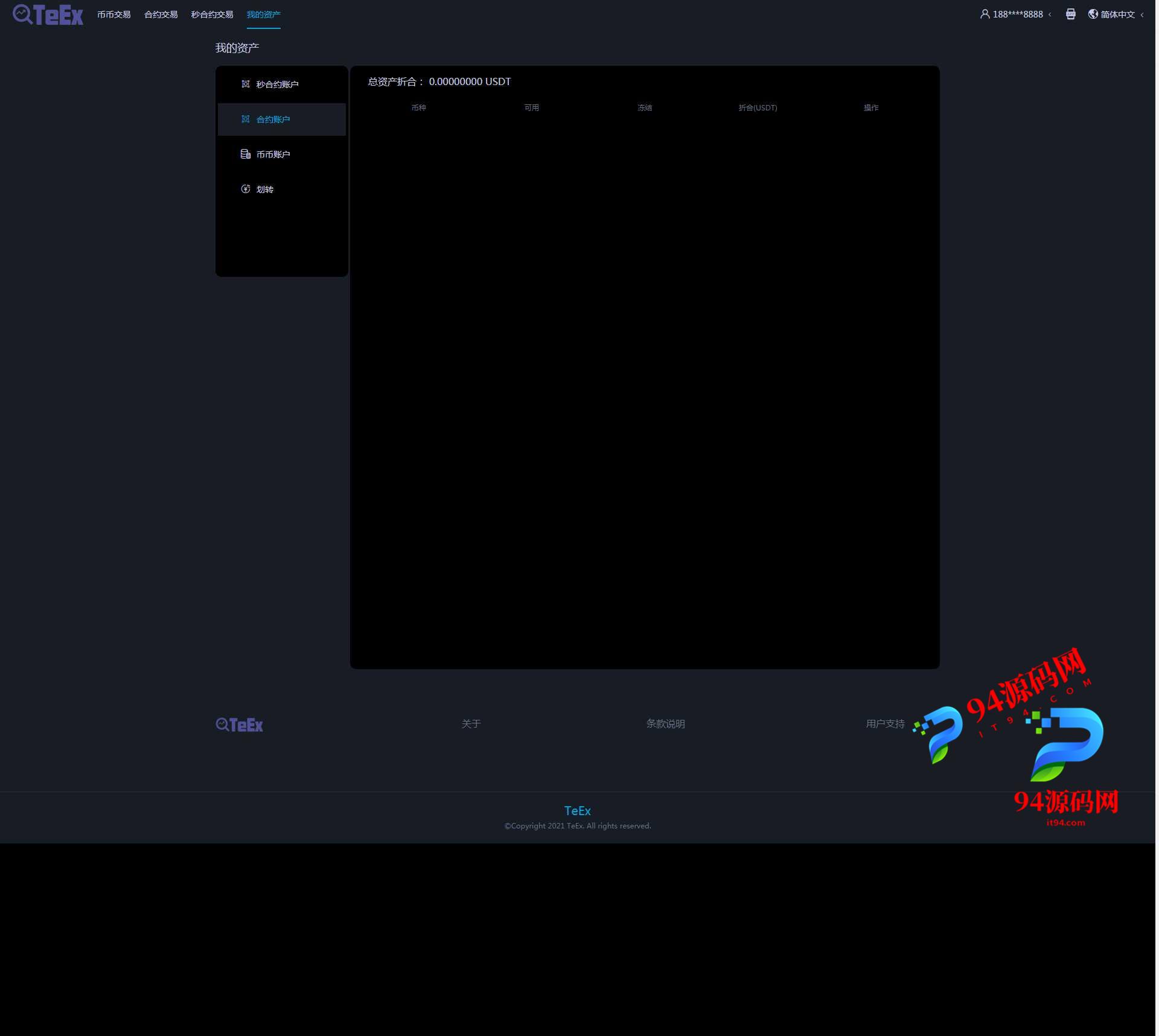The width and height of the screenshot is (1159, 1036).
Task: Click 可用 column header
Action: pos(533,108)
